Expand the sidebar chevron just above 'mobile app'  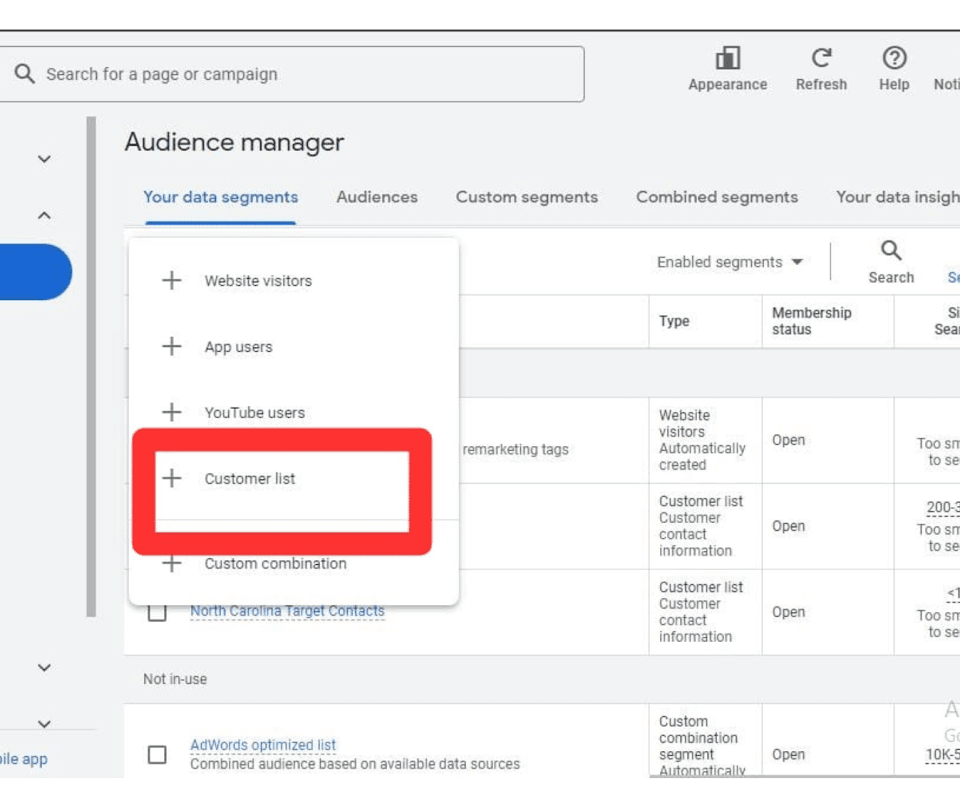click(44, 724)
